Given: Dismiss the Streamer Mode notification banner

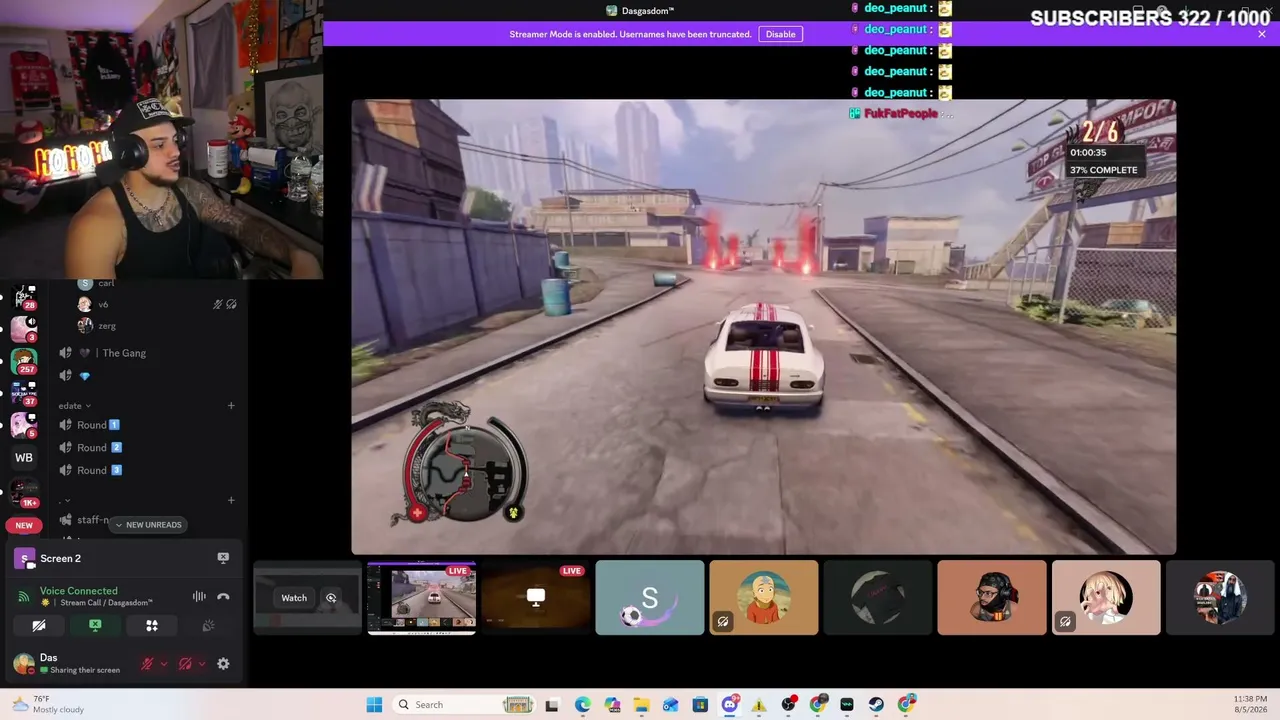Looking at the screenshot, I should pos(1262,34).
